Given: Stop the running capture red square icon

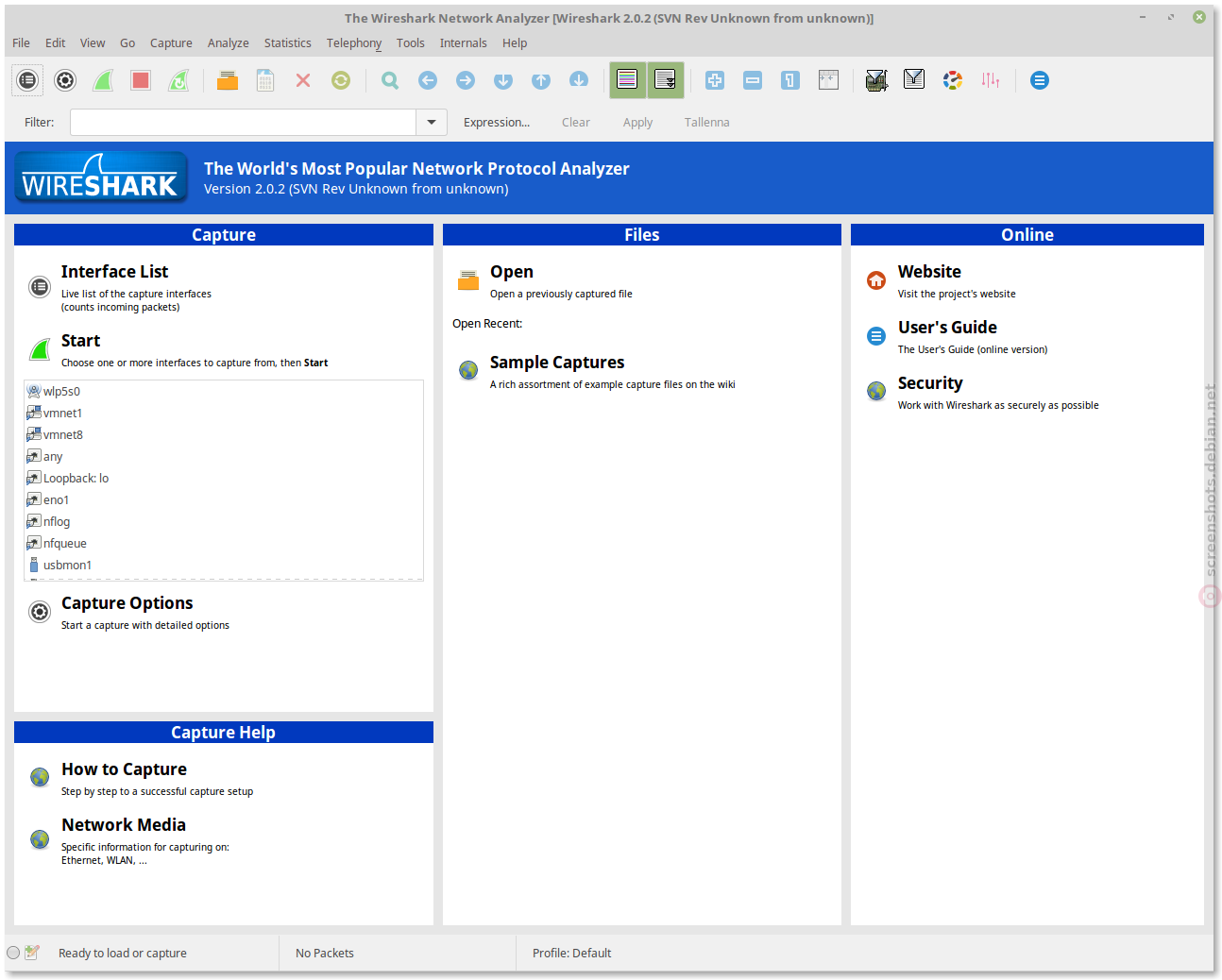Looking at the screenshot, I should (x=141, y=80).
